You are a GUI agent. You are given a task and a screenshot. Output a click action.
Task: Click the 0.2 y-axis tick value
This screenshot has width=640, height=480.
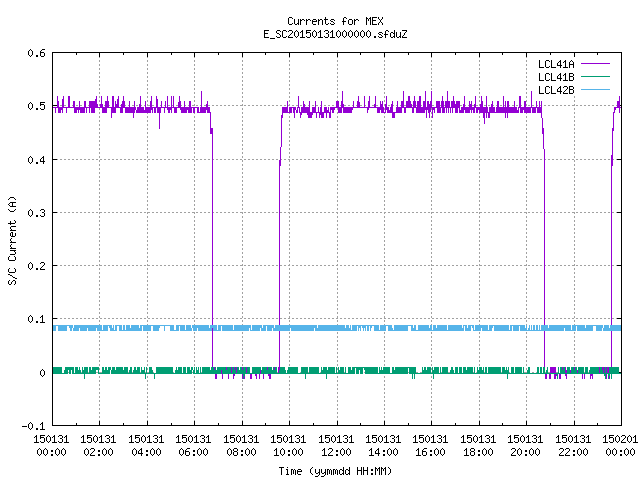tap(36, 266)
